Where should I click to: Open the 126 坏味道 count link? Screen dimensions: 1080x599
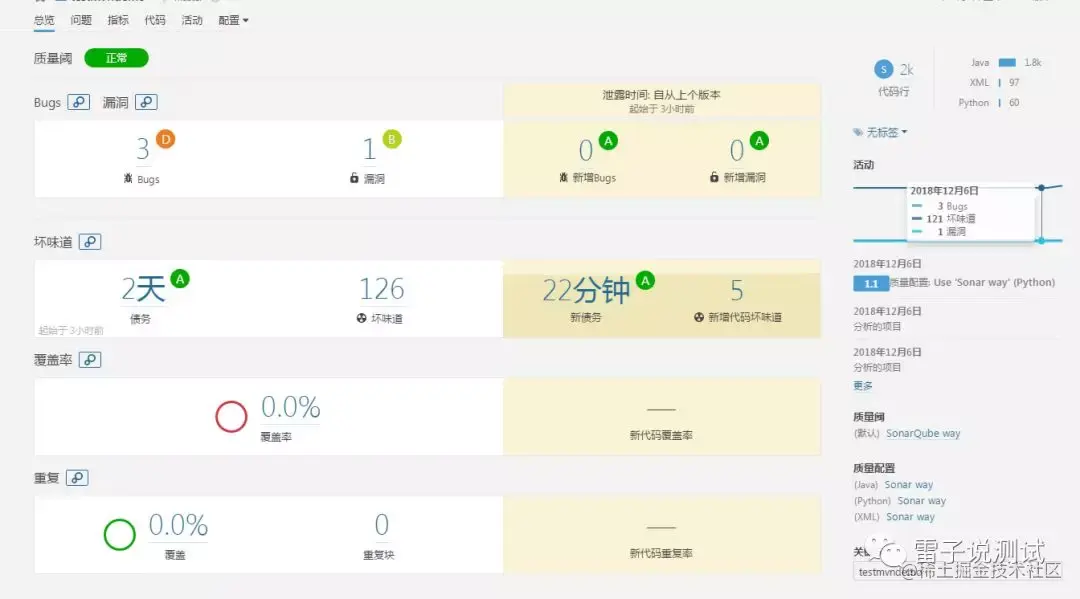(382, 290)
